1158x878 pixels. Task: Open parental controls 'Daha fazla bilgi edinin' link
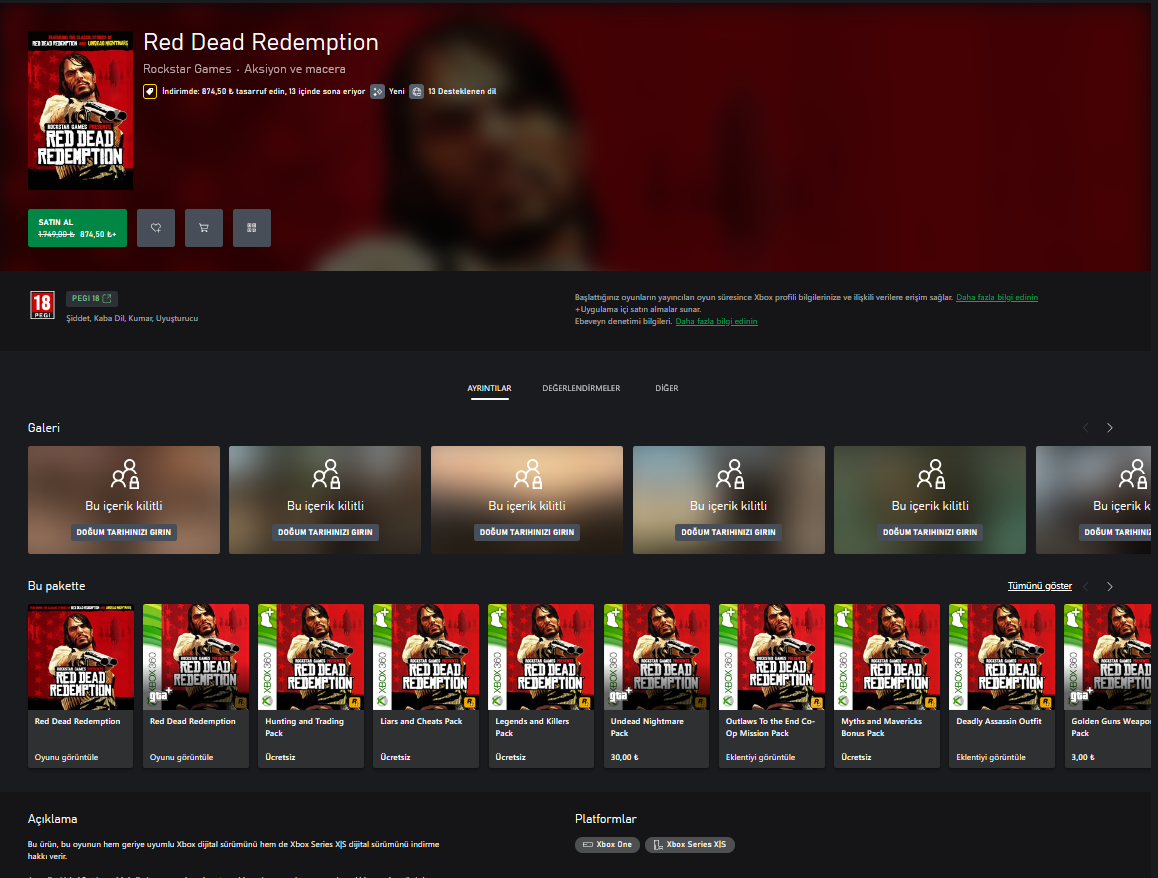(x=716, y=321)
